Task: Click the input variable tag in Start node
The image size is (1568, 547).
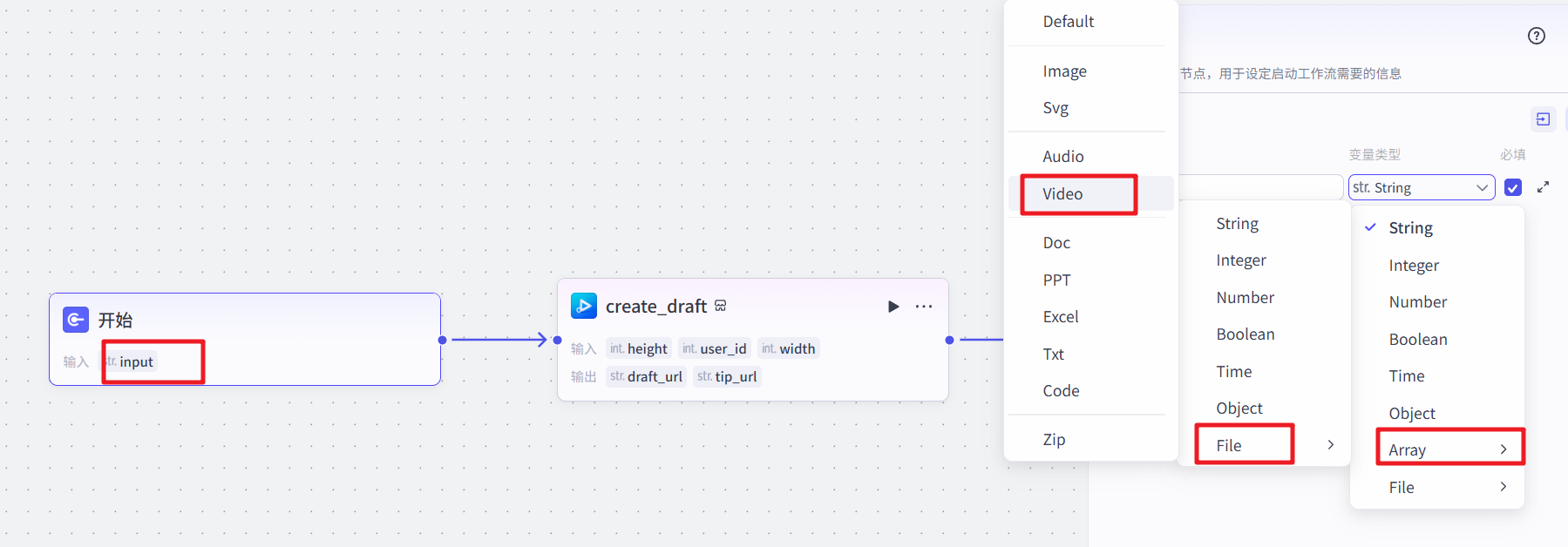Action: (130, 361)
